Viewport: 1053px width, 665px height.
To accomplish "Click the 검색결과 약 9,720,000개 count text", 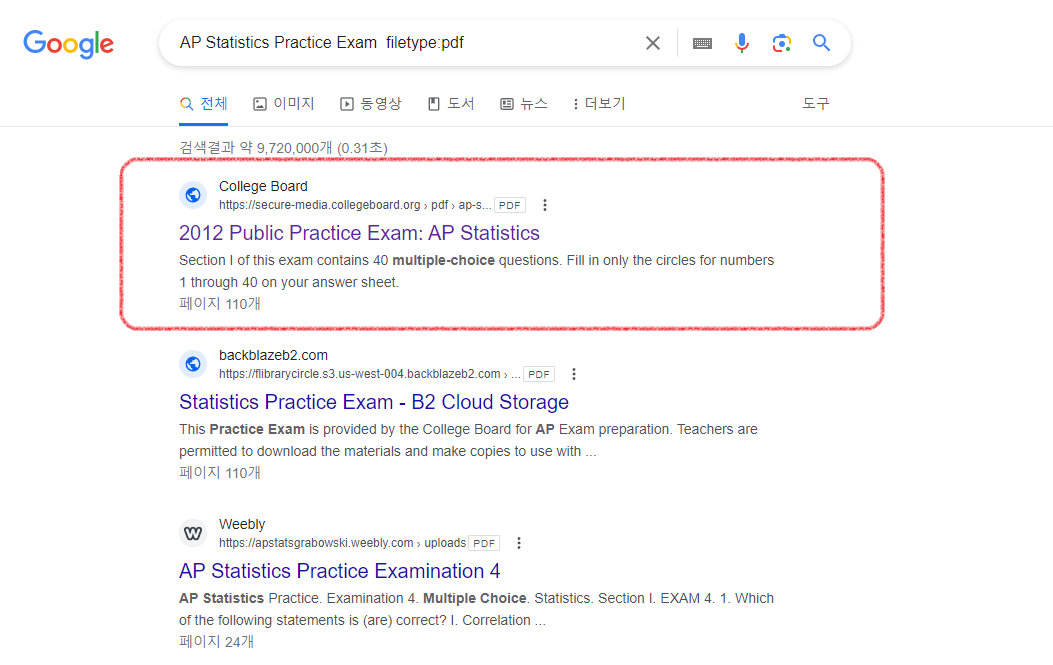I will (283, 148).
